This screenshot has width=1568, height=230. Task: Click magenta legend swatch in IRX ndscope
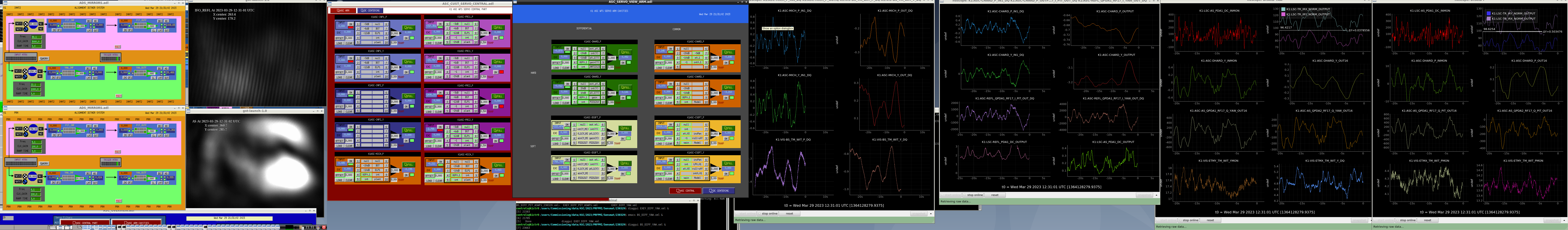[1283, 14]
